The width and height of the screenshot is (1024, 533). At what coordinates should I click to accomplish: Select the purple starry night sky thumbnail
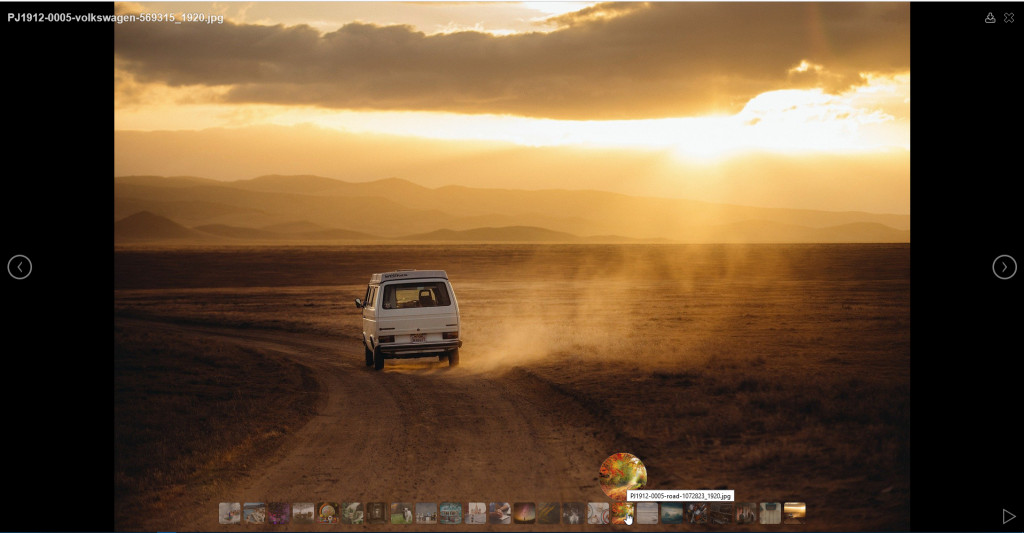525,513
